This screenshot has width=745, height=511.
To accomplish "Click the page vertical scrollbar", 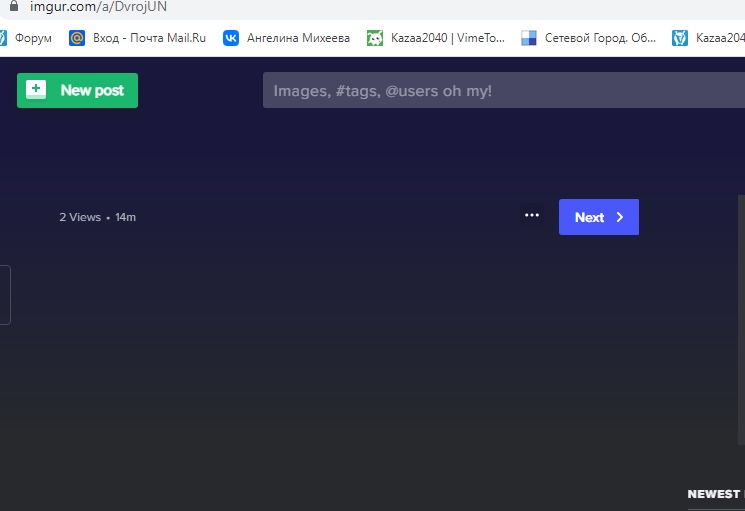I will pos(740,320).
